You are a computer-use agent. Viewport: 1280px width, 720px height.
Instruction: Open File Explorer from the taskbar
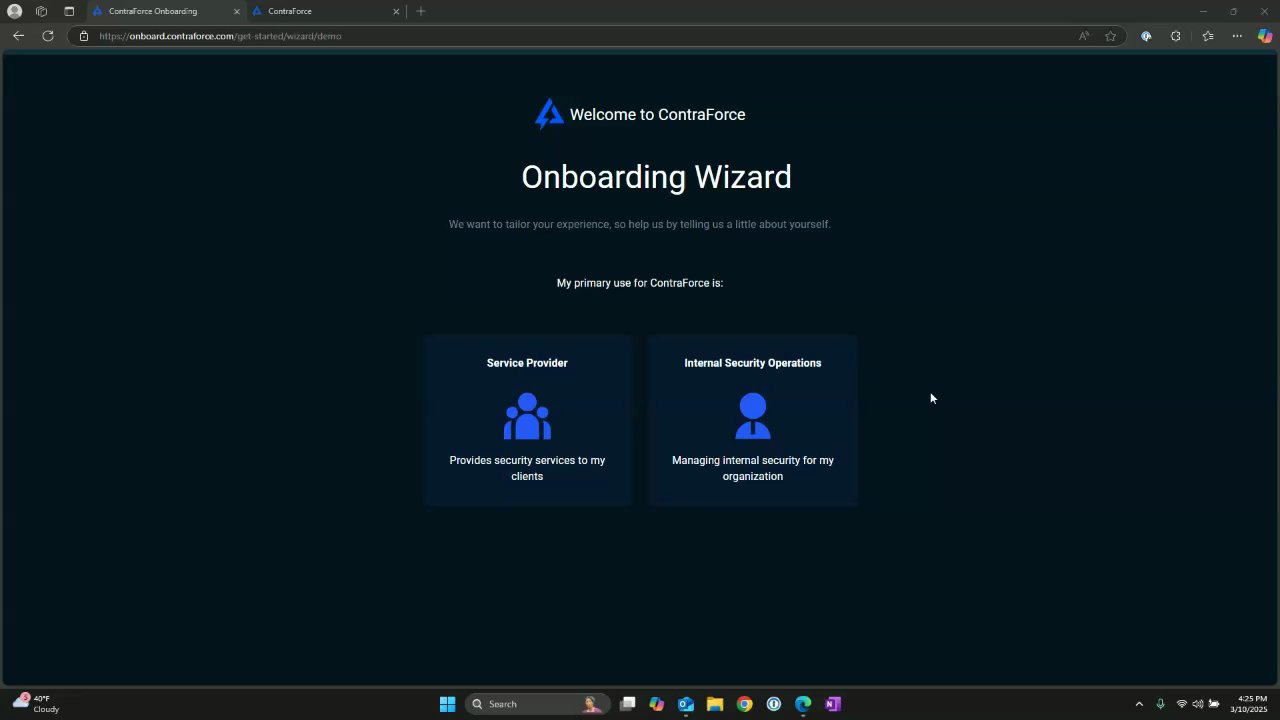[715, 704]
